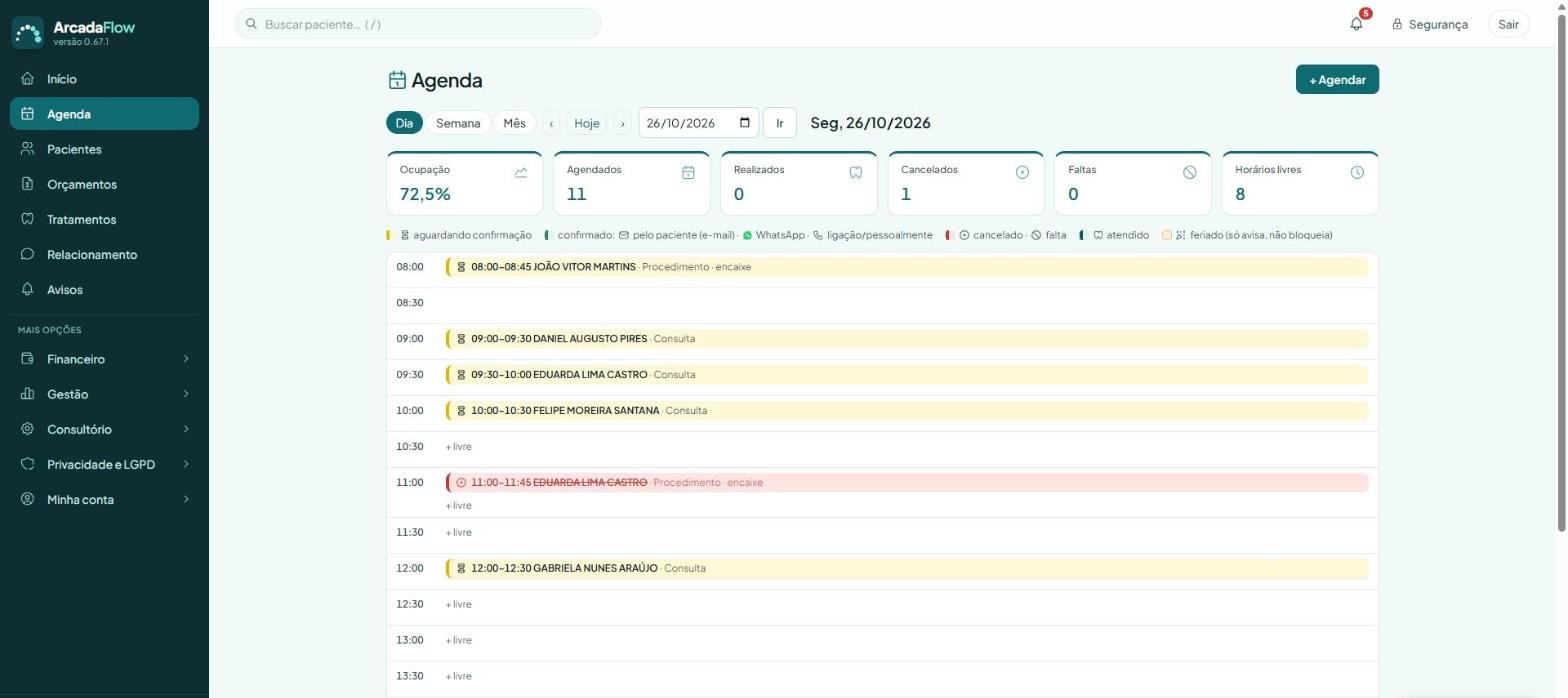Open João Vitor Martins 08:00 appointment
Screen dimensions: 1568x698
tap(907, 267)
